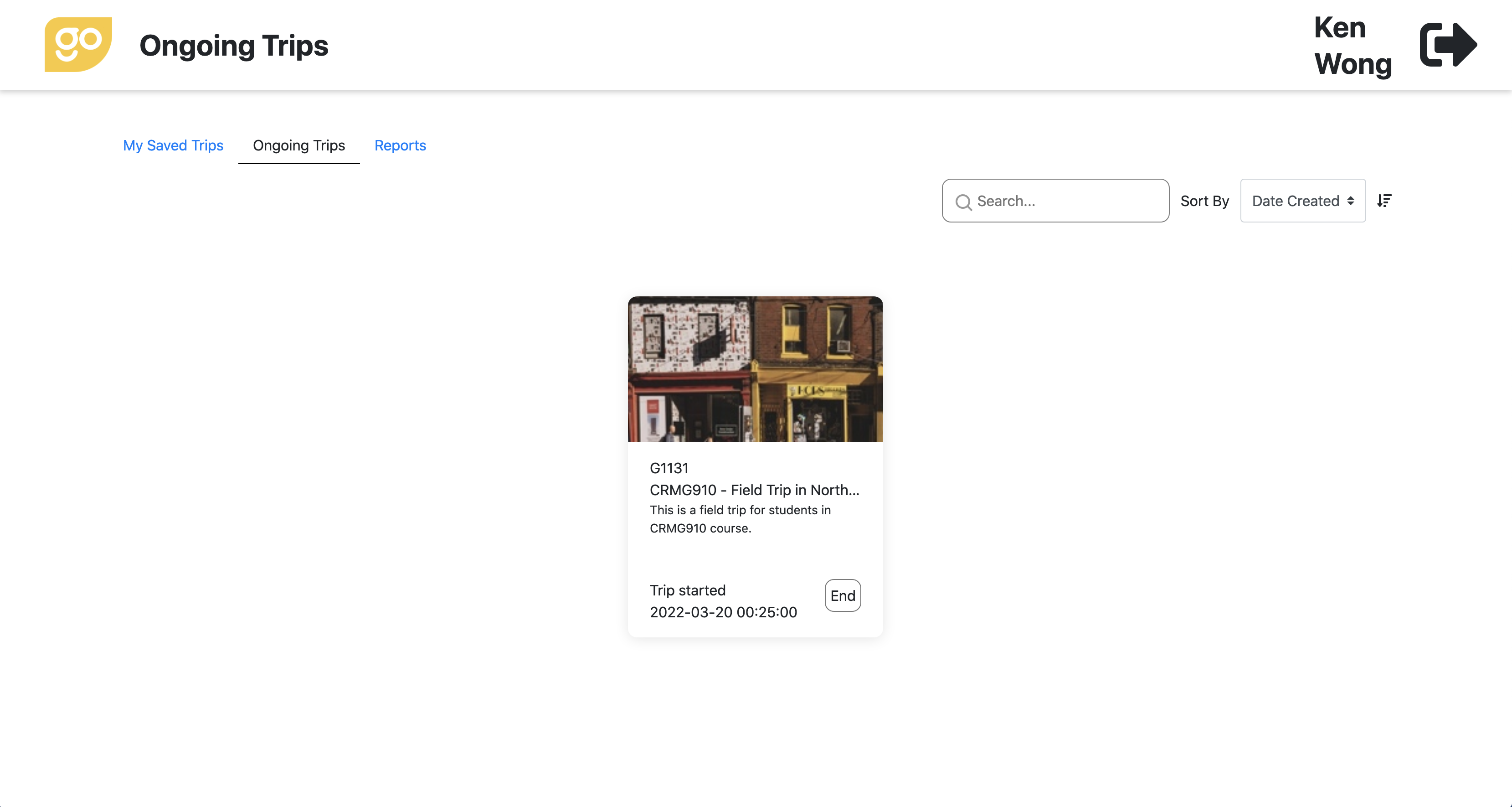Toggle the sort order icon
The image size is (1512, 807).
[x=1384, y=201]
